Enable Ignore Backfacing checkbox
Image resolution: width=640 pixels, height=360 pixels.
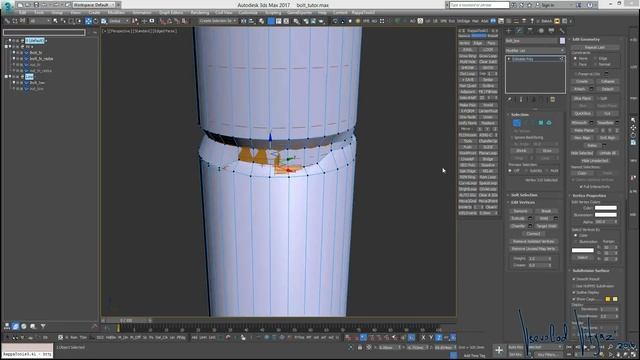click(512, 138)
